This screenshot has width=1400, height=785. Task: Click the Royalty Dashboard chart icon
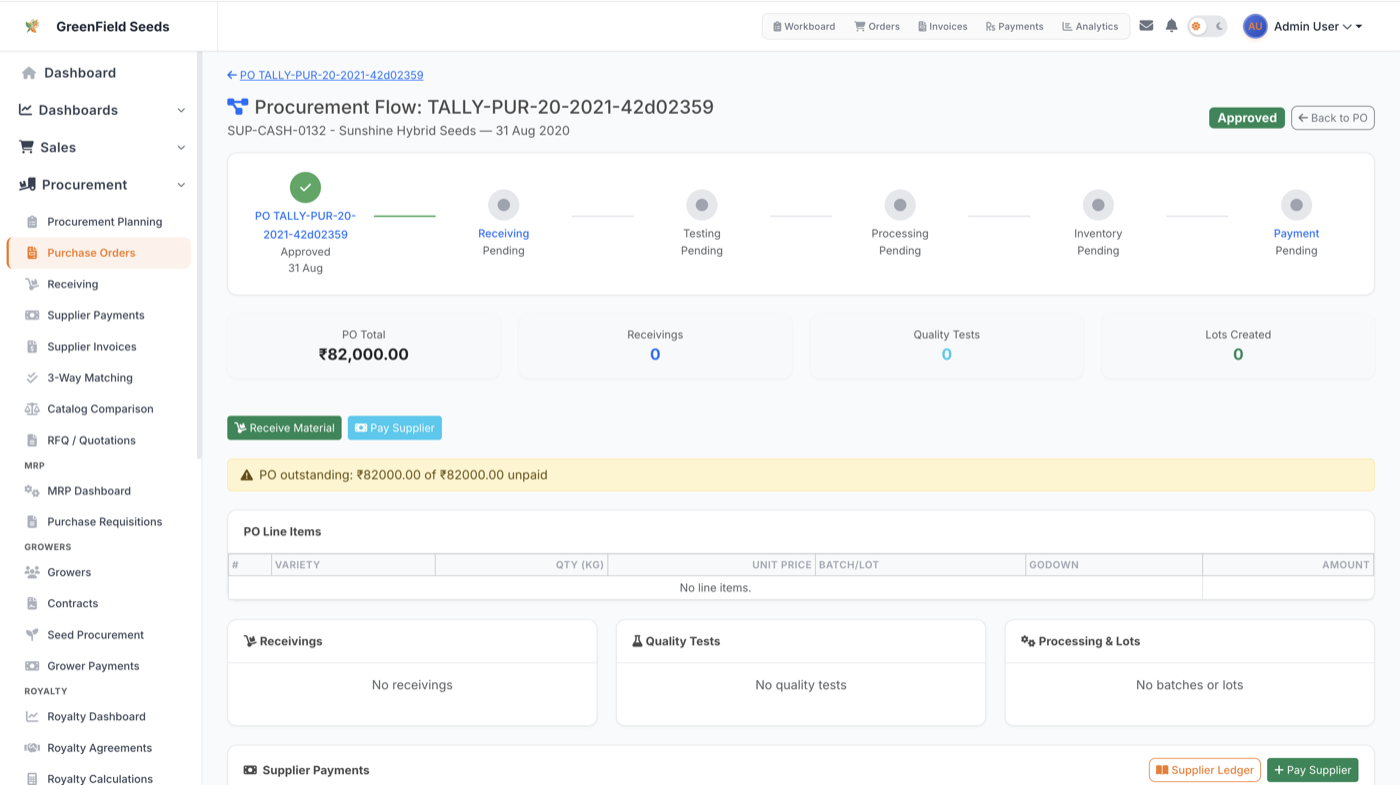[x=32, y=717]
